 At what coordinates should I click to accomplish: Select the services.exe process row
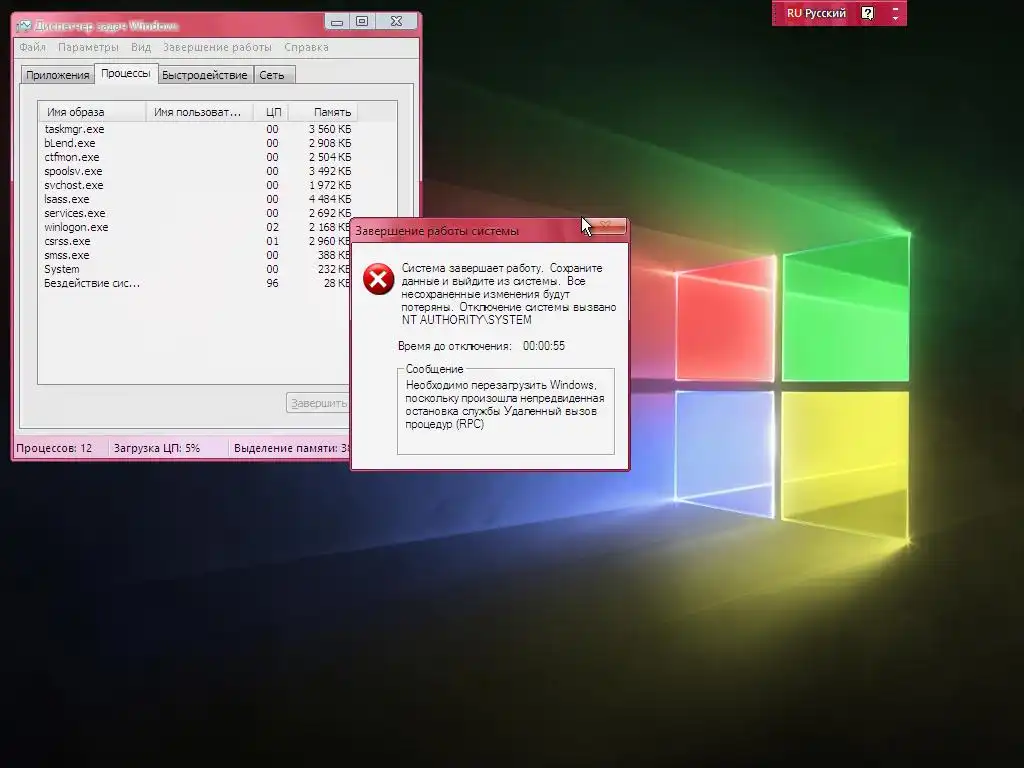tap(197, 214)
